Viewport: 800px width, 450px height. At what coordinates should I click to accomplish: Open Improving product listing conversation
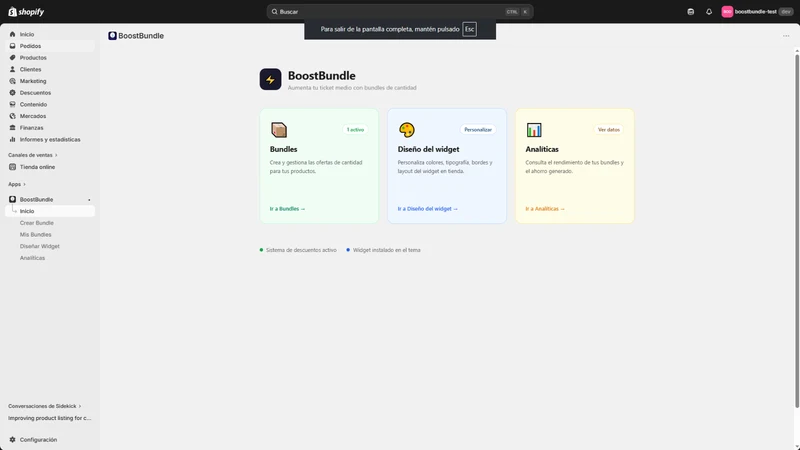pyautogui.click(x=49, y=418)
